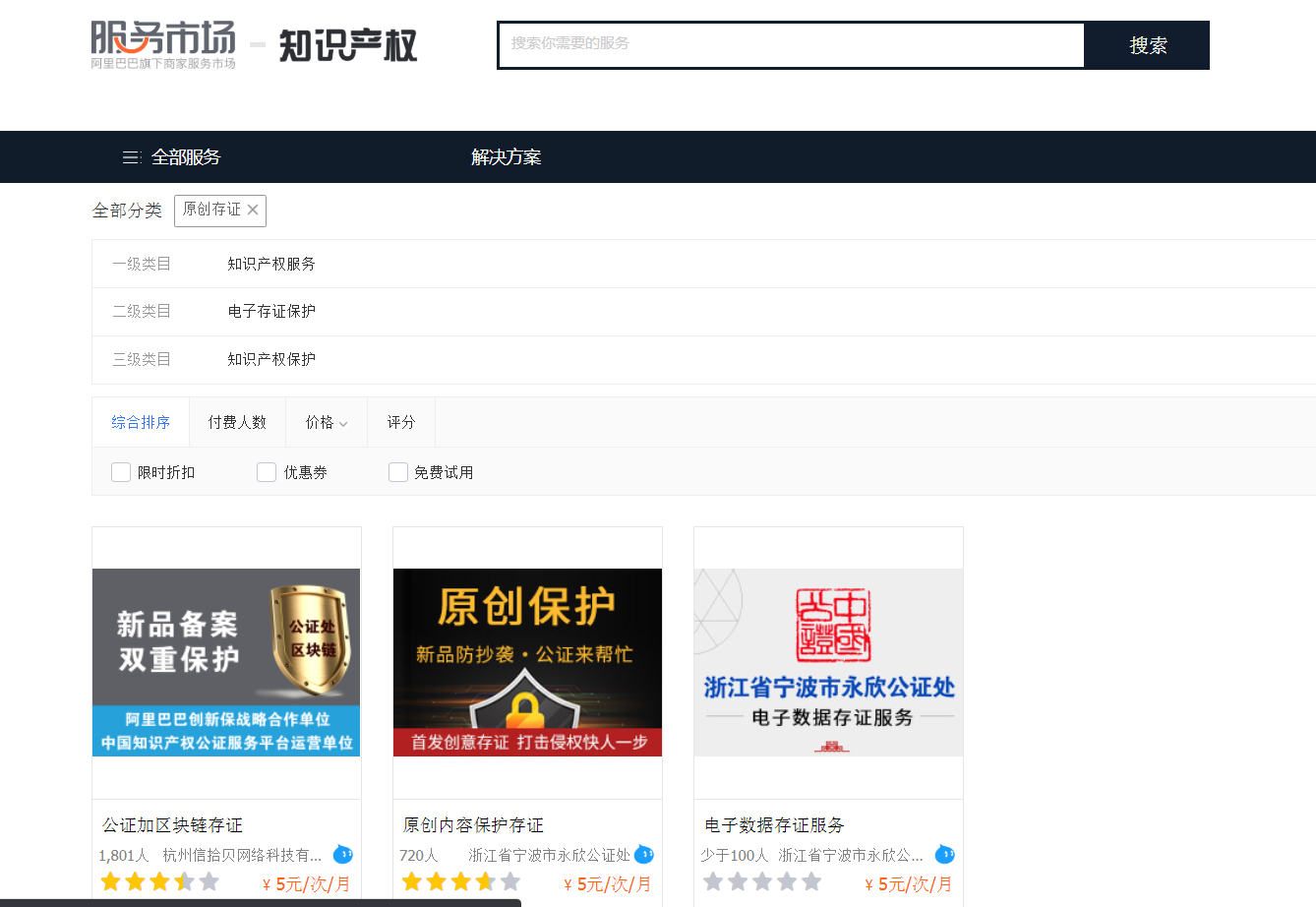This screenshot has height=907, width=1316.
Task: Click chat icon for 杭州信拾贝网络科技
Action: (343, 854)
